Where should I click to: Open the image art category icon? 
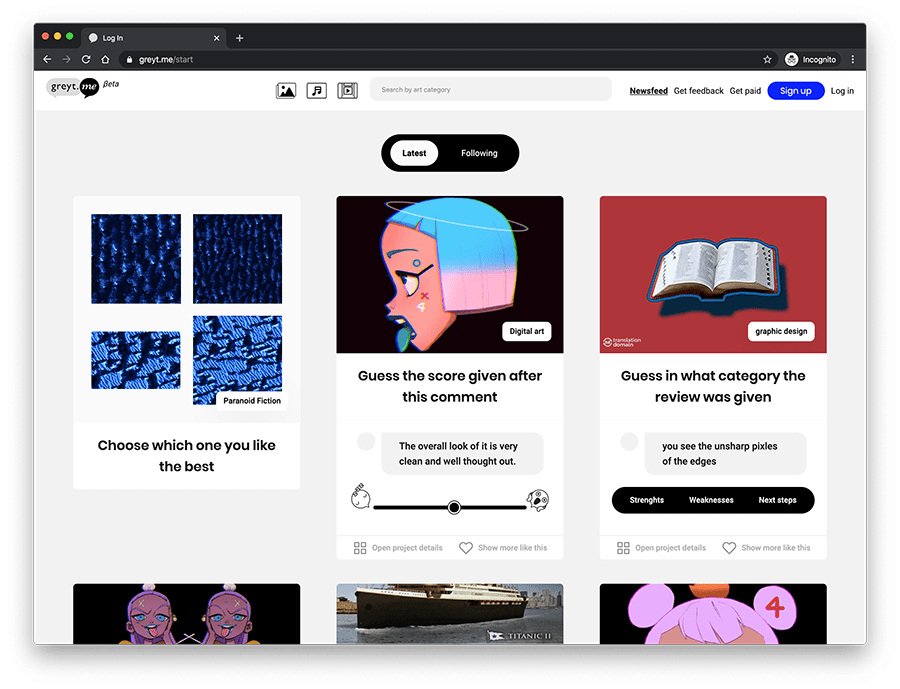(x=286, y=91)
